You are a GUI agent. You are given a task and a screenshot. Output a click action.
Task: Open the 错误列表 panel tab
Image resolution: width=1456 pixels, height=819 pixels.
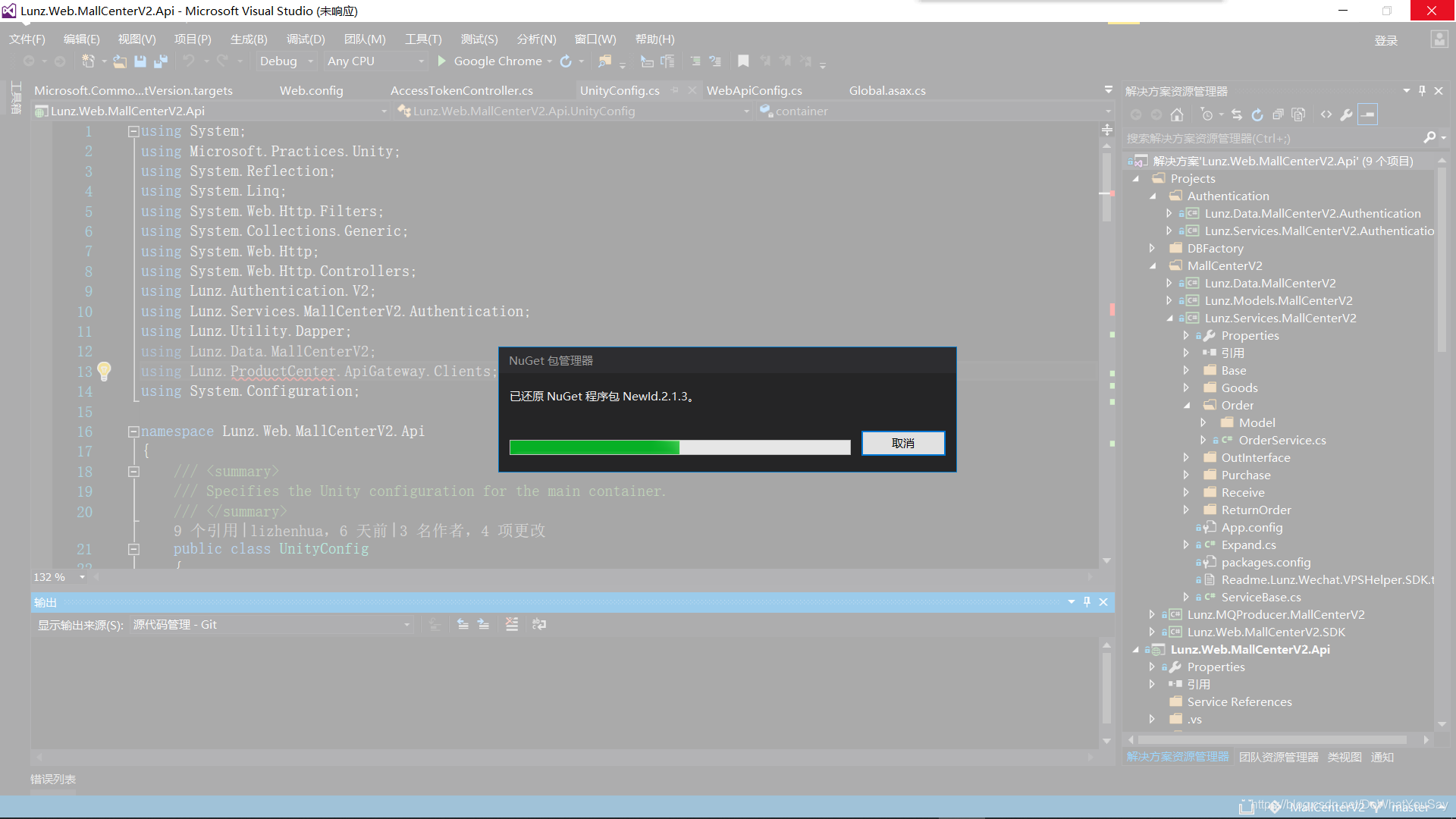click(53, 779)
